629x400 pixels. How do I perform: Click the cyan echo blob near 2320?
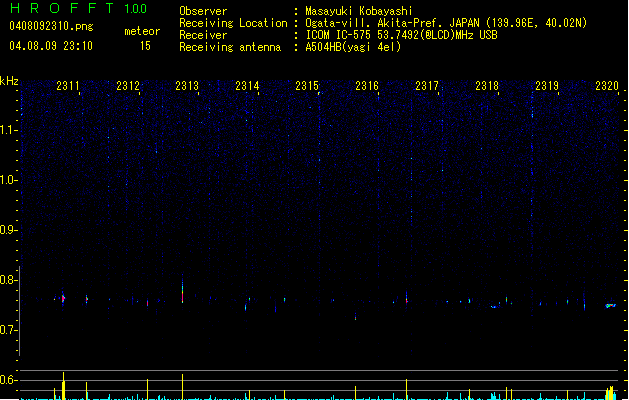pyautogui.click(x=610, y=306)
